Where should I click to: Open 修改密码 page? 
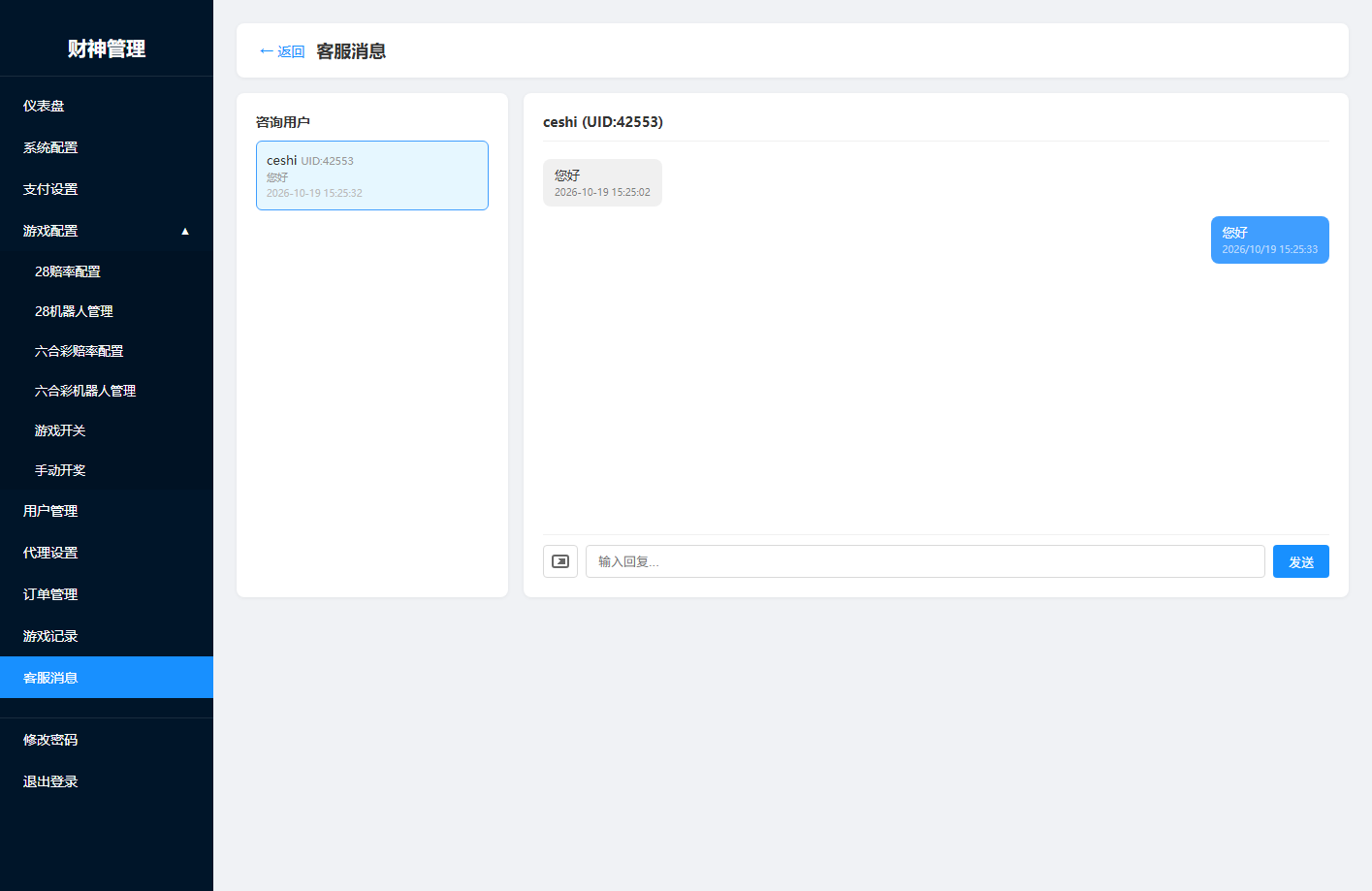(107, 740)
